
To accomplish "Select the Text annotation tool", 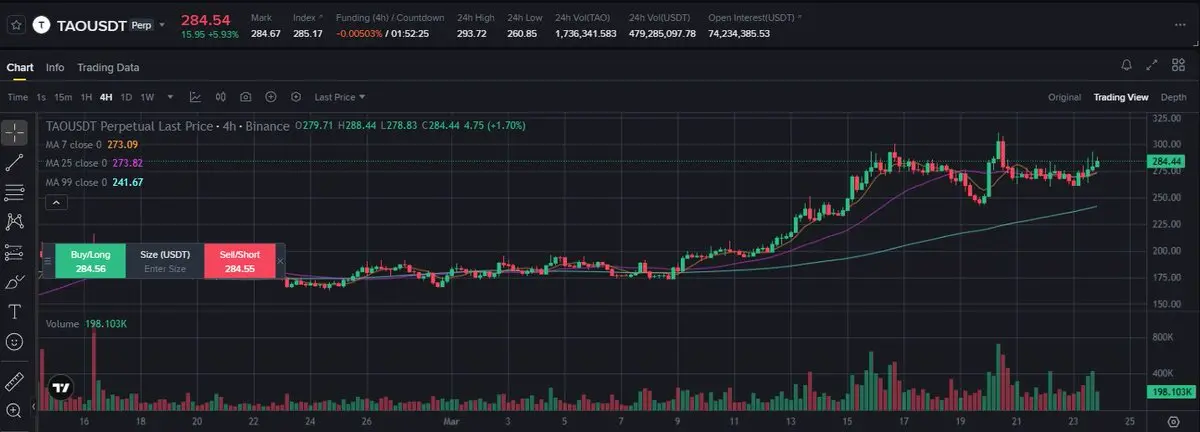I will [x=14, y=312].
